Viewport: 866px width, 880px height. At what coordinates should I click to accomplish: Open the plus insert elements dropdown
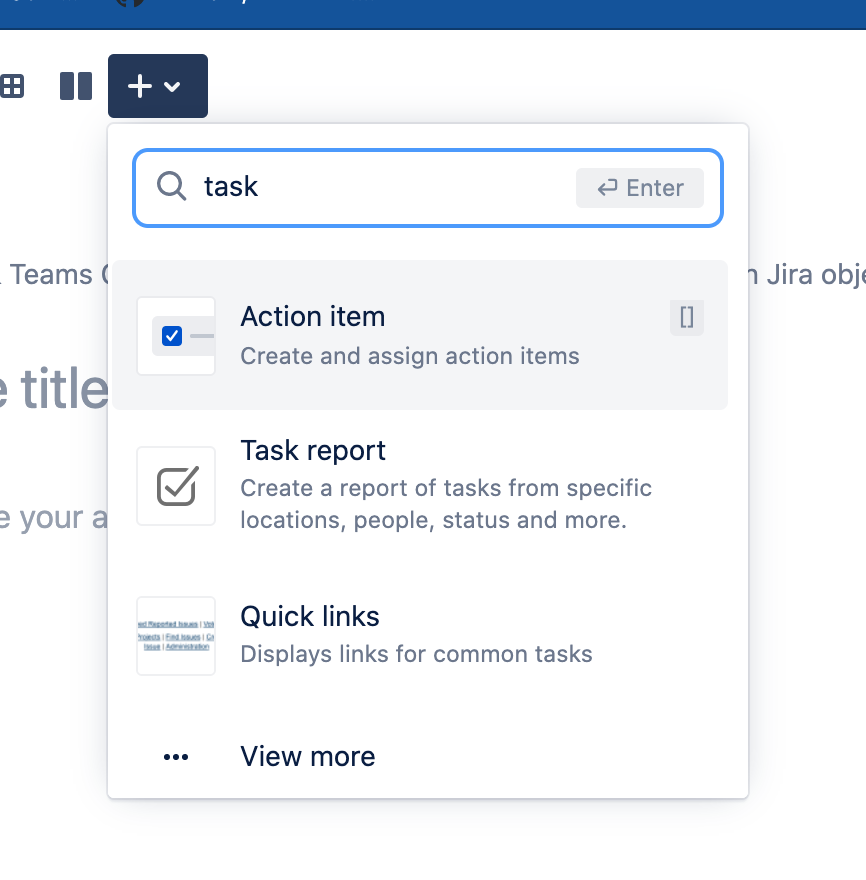coord(158,86)
